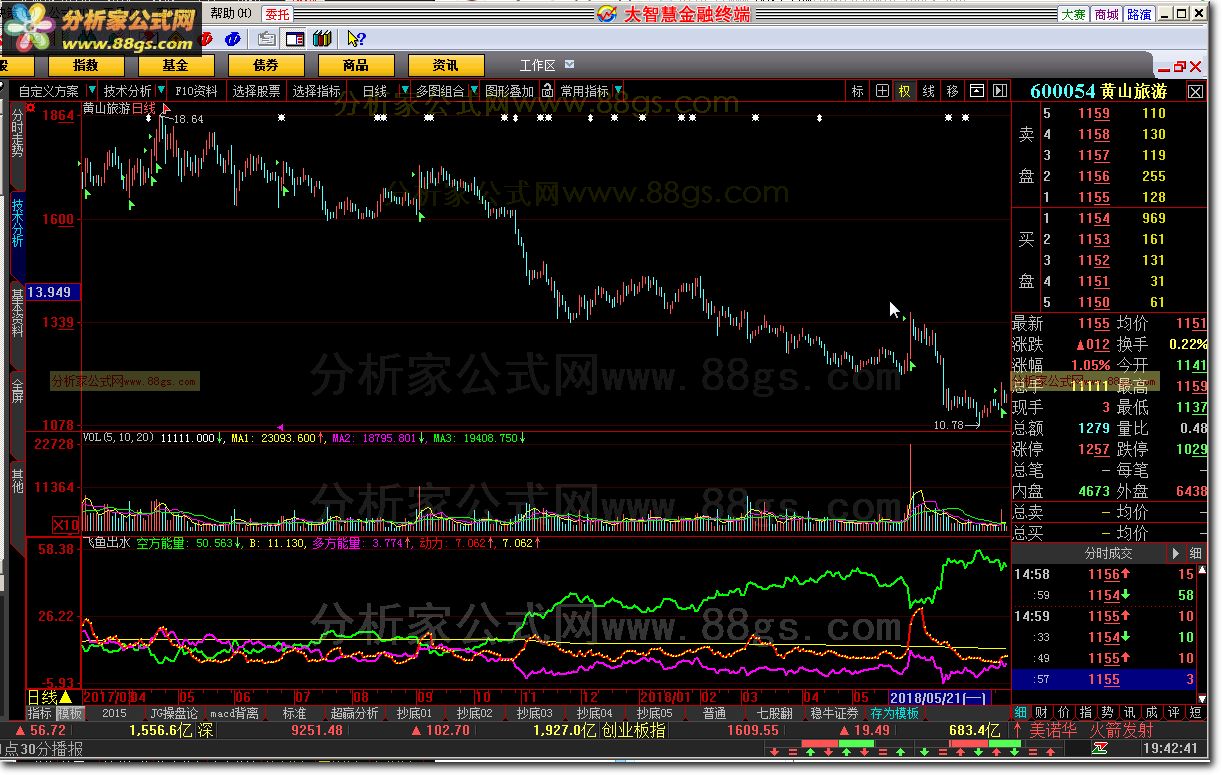
Task: Click the 创业板指 index in status bar
Action: 633,731
